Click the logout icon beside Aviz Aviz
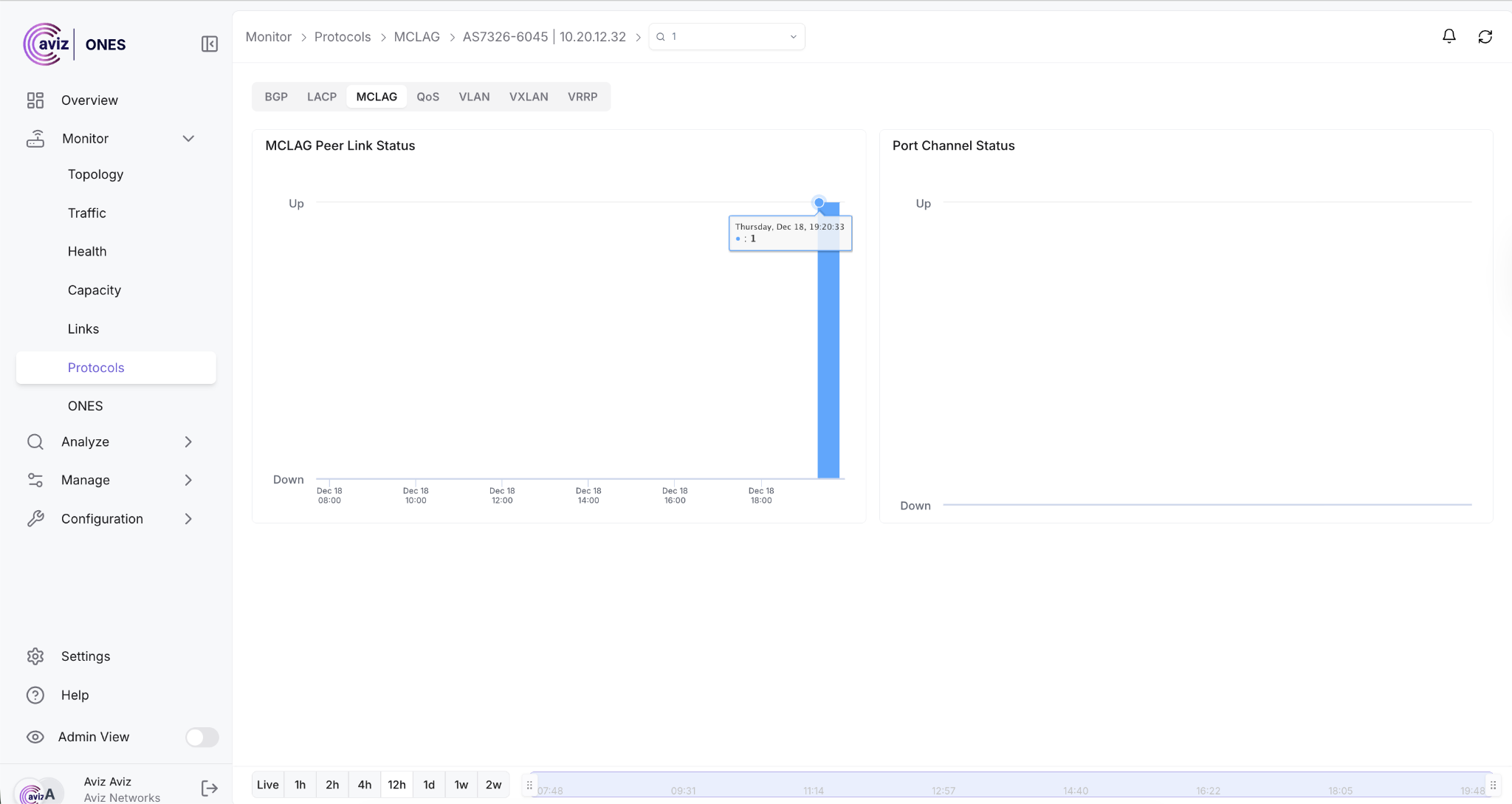Image resolution: width=1512 pixels, height=804 pixels. [210, 788]
